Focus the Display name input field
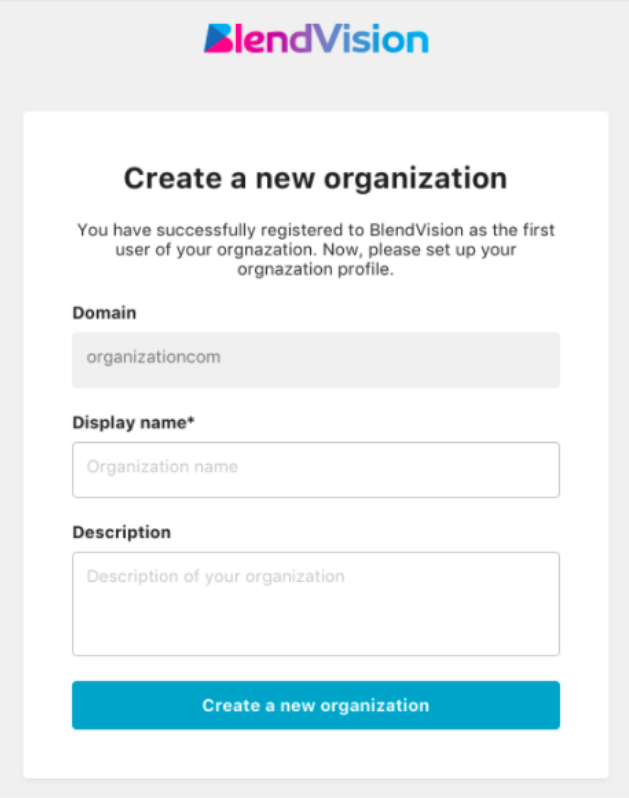 (x=315, y=469)
